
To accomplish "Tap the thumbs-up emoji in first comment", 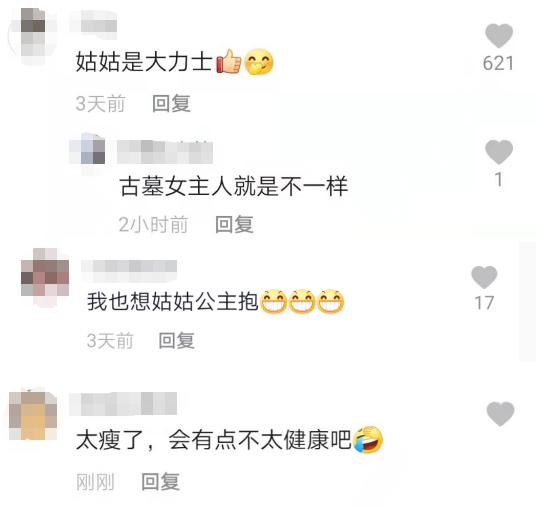I will pos(228,62).
